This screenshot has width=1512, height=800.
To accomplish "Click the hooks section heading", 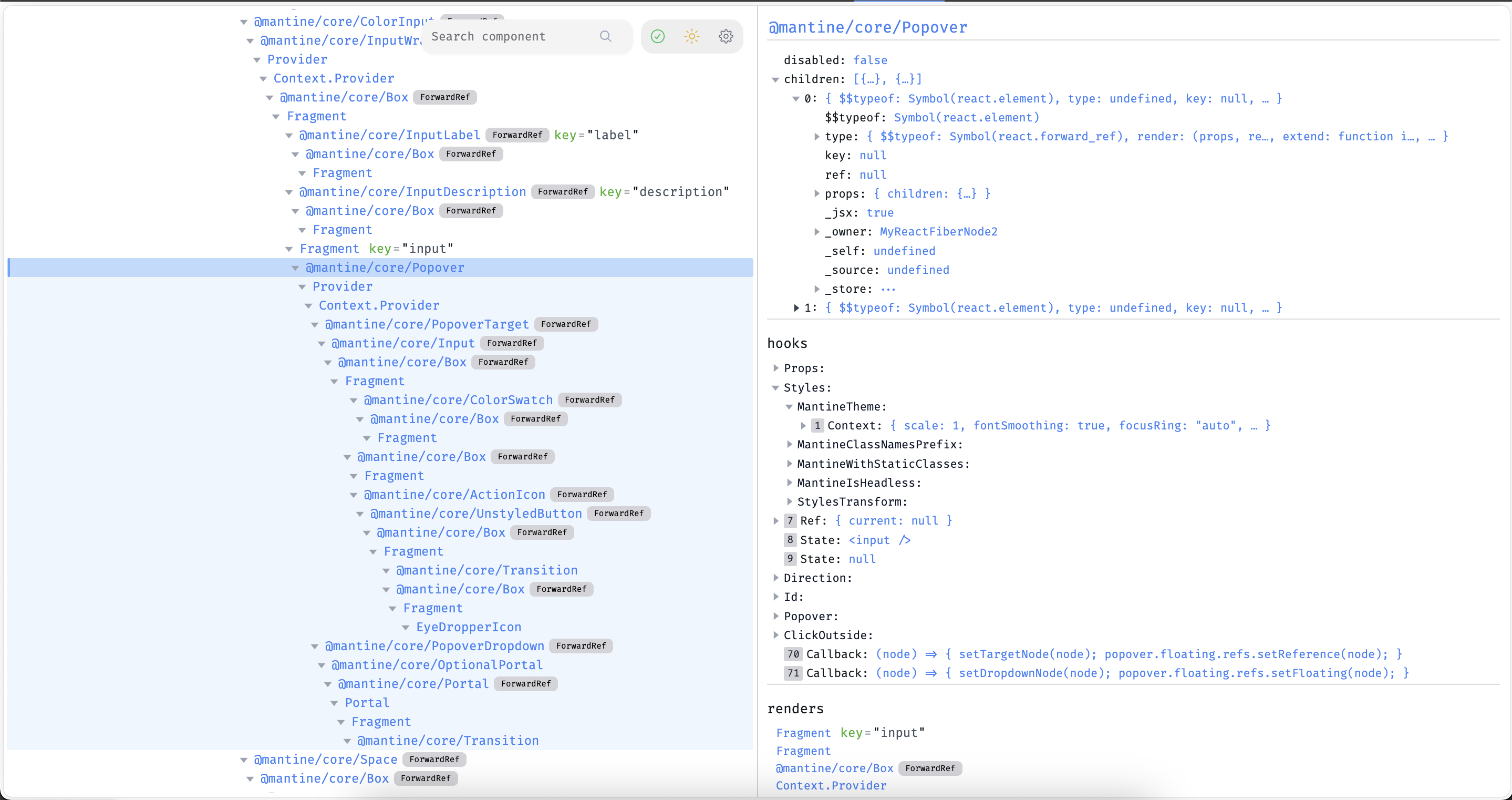I will click(x=787, y=344).
